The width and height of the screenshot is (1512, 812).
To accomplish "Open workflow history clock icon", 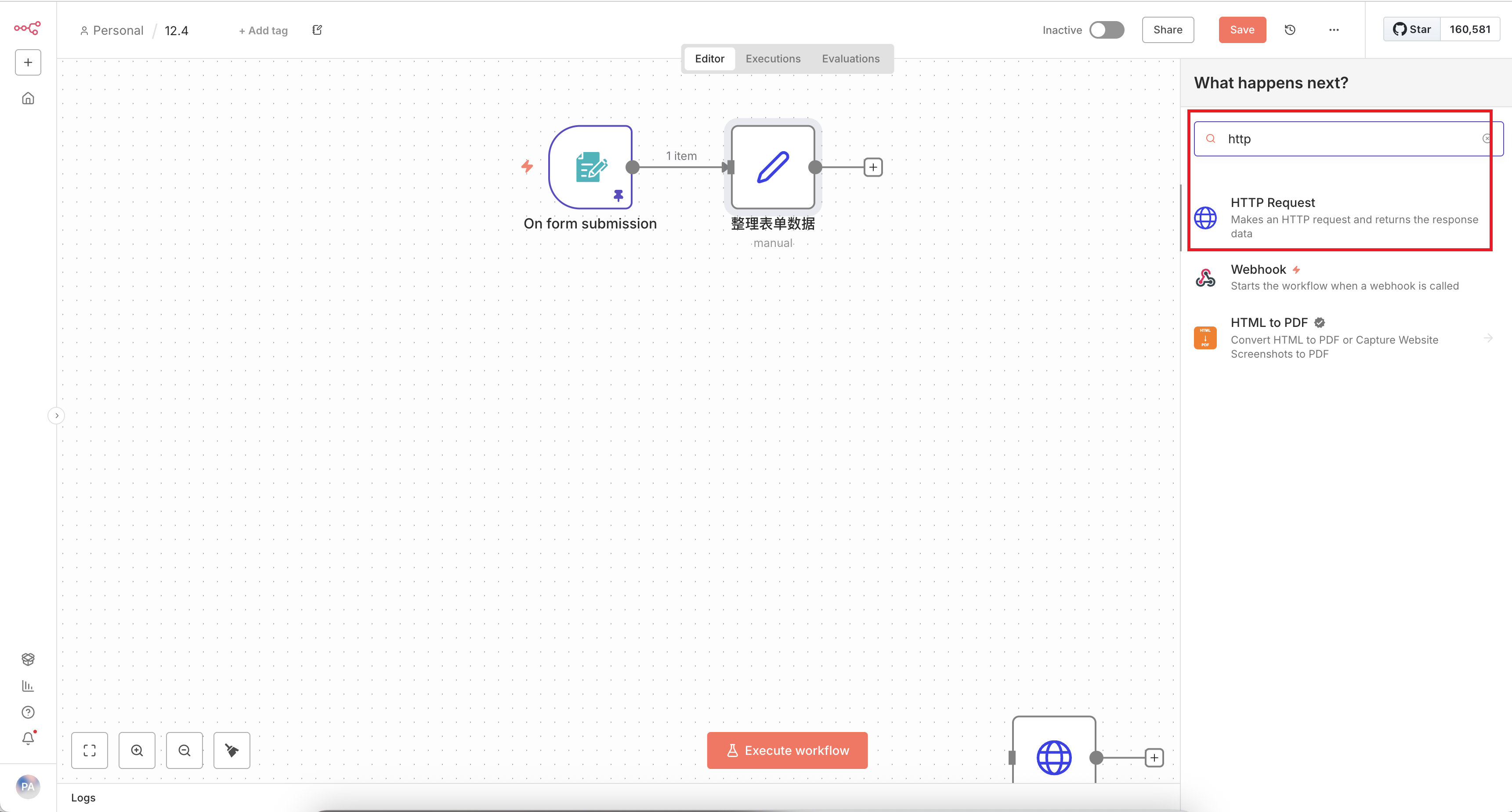I will tap(1290, 30).
